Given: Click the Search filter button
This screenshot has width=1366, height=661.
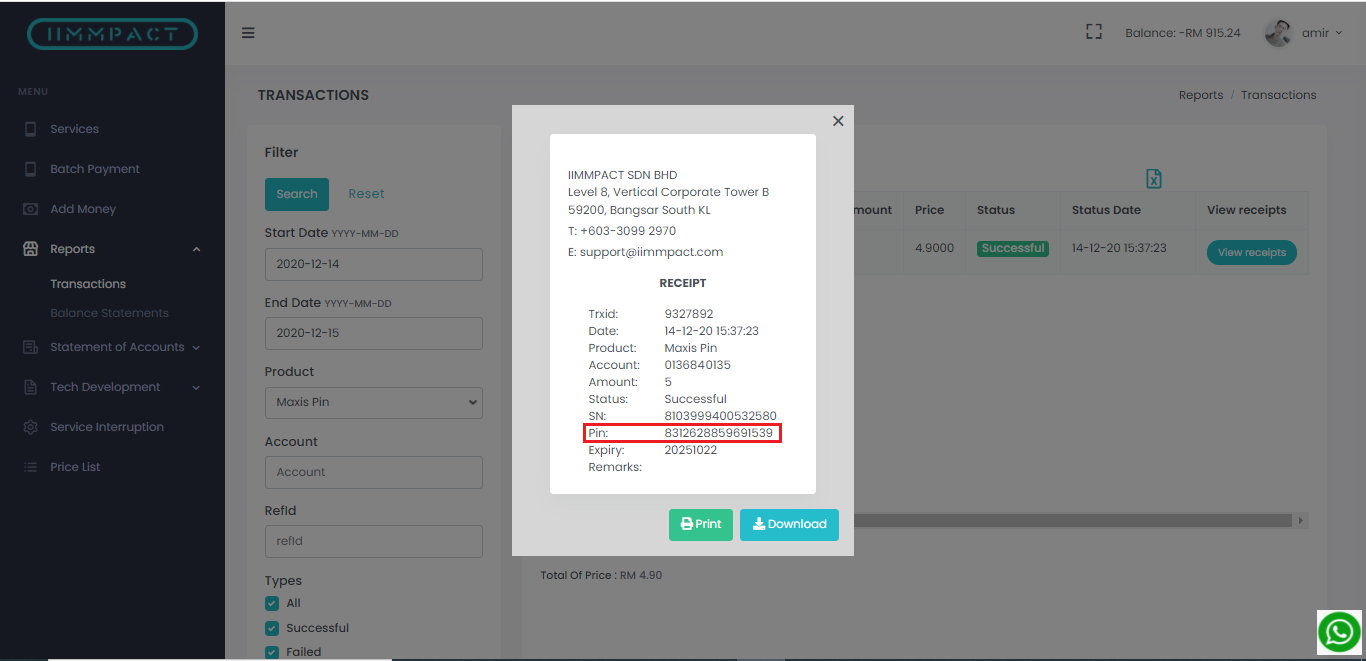Looking at the screenshot, I should pyautogui.click(x=297, y=194).
